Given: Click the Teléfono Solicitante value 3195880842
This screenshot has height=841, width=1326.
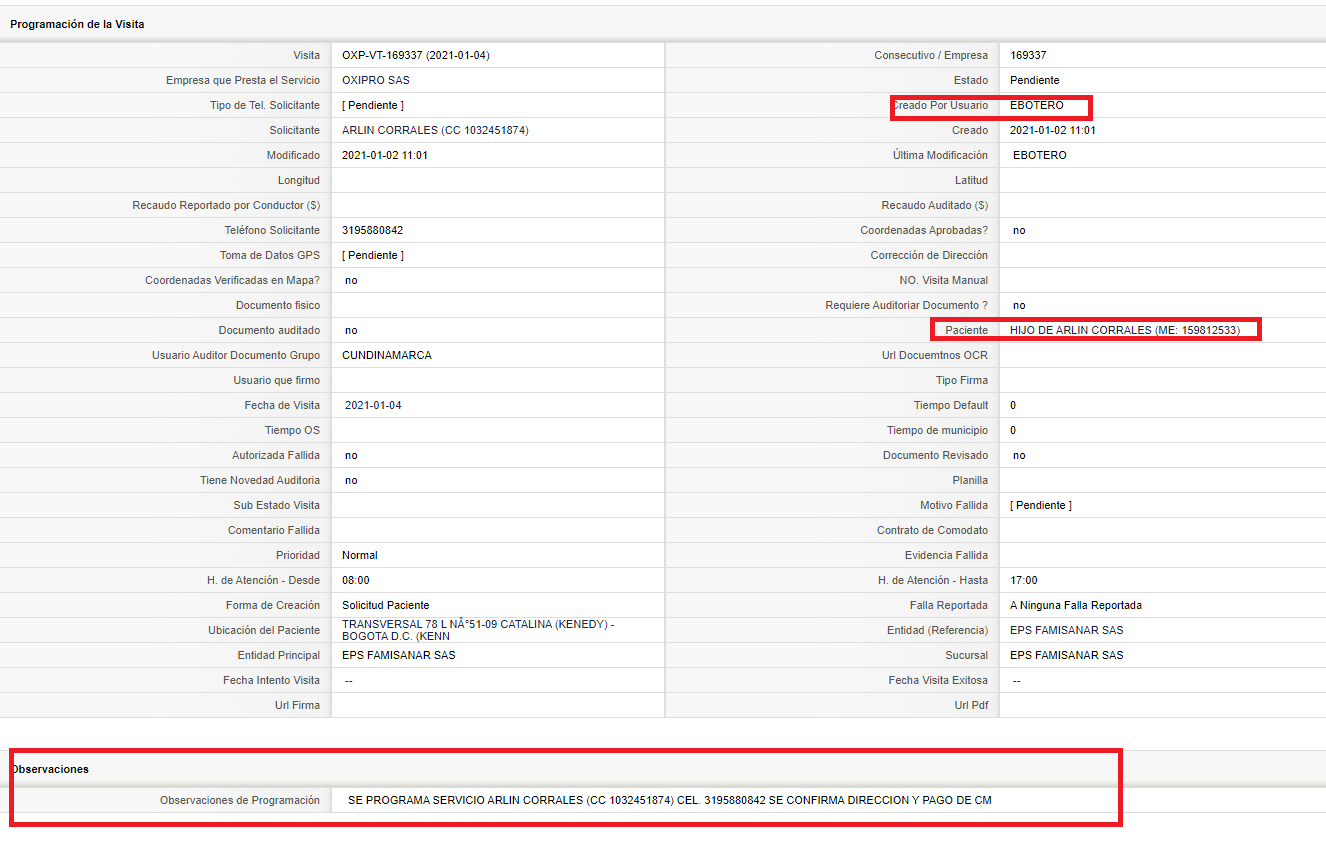Looking at the screenshot, I should 373,230.
